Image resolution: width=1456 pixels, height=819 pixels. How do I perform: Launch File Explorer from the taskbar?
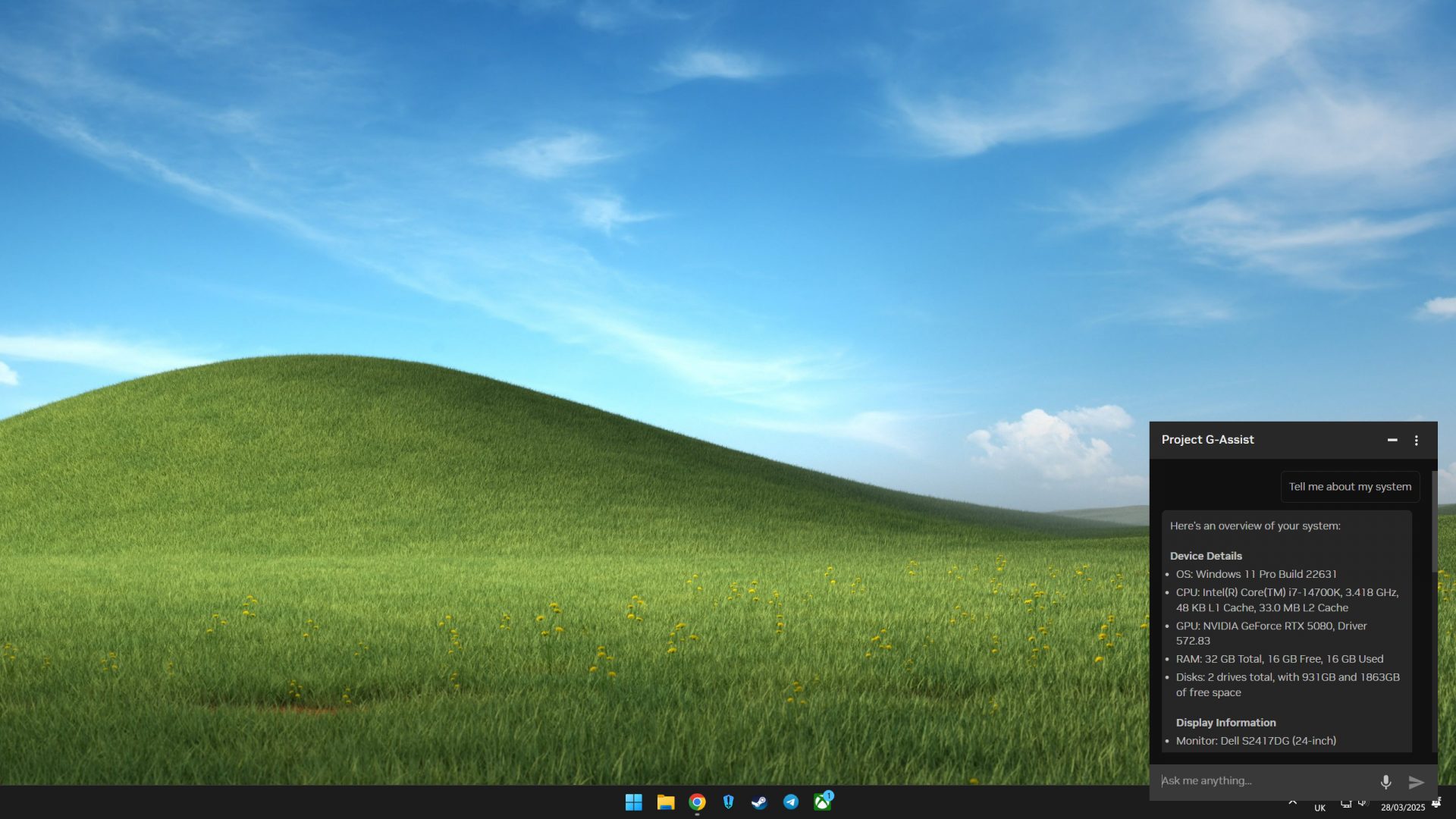(666, 802)
